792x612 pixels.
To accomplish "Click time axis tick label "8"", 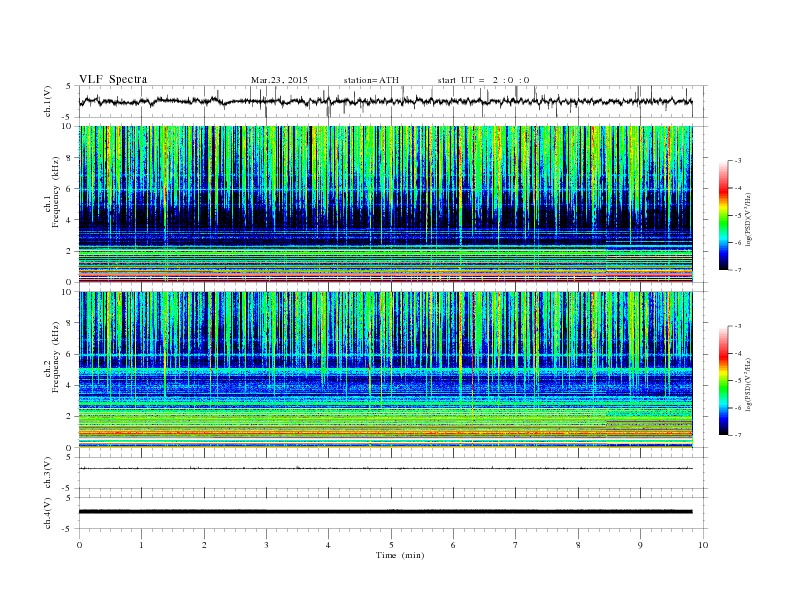I will [578, 545].
